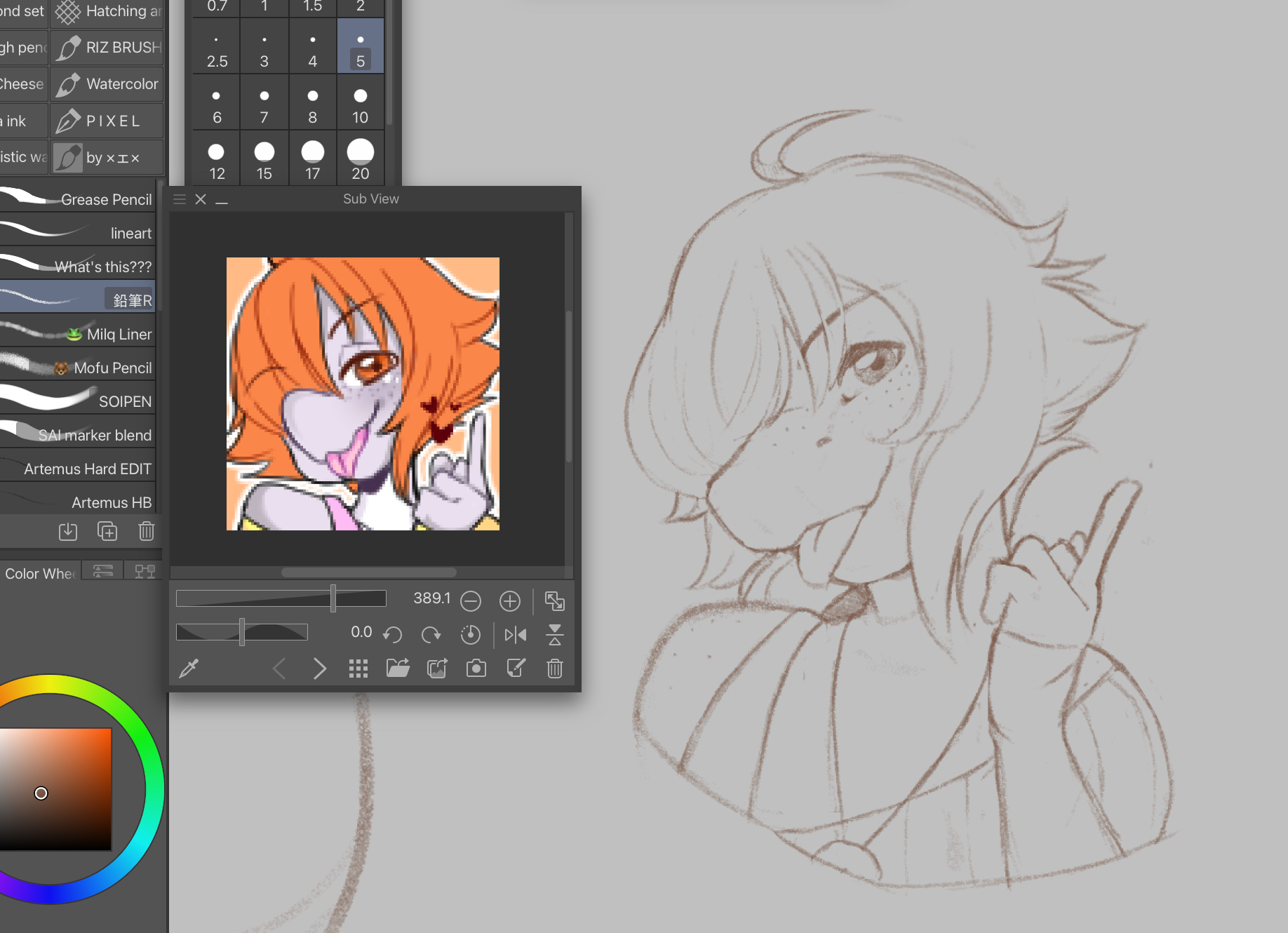Switch to the Color Wheel tab
The height and width of the screenshot is (933, 1288).
[x=39, y=573]
